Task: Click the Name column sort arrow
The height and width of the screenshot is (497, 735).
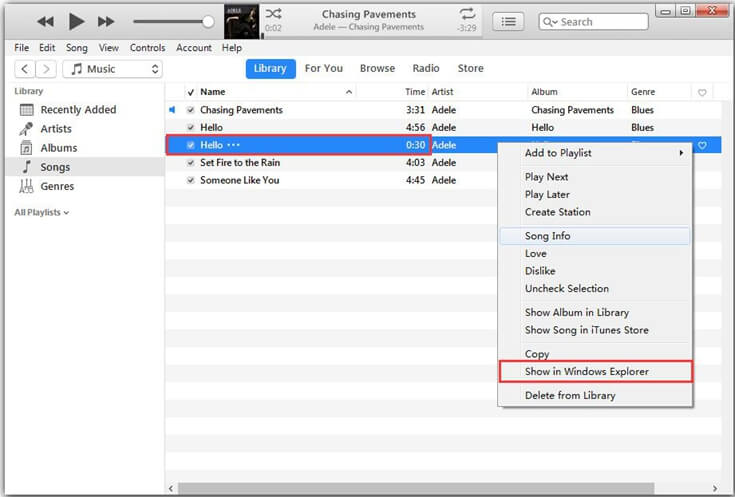Action: (x=349, y=92)
